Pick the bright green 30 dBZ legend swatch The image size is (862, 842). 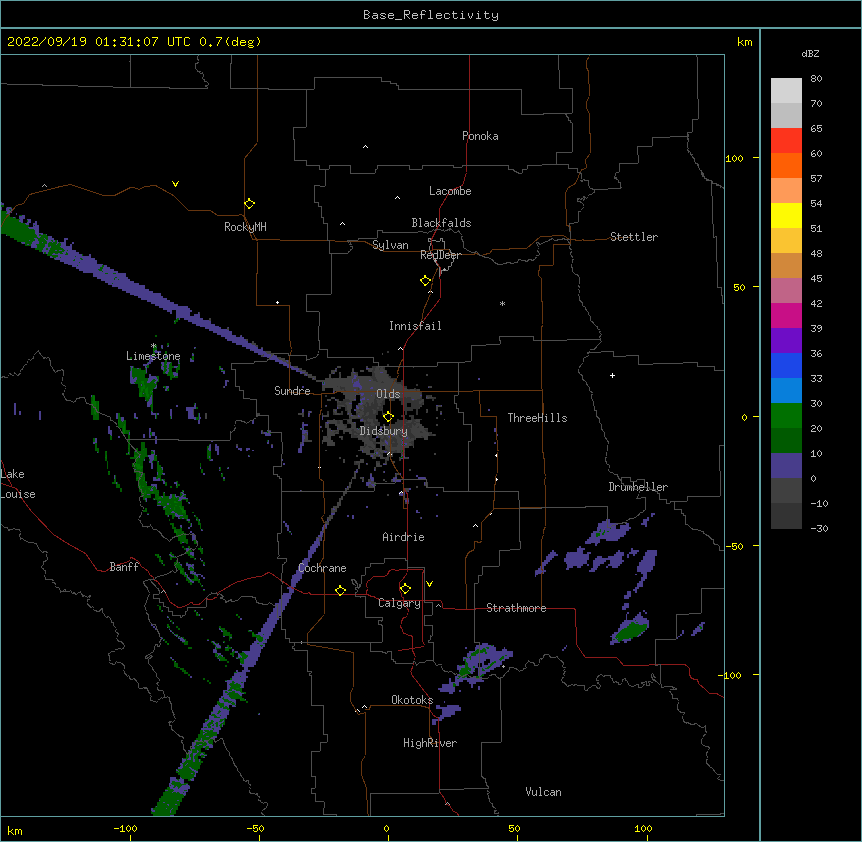[786, 416]
